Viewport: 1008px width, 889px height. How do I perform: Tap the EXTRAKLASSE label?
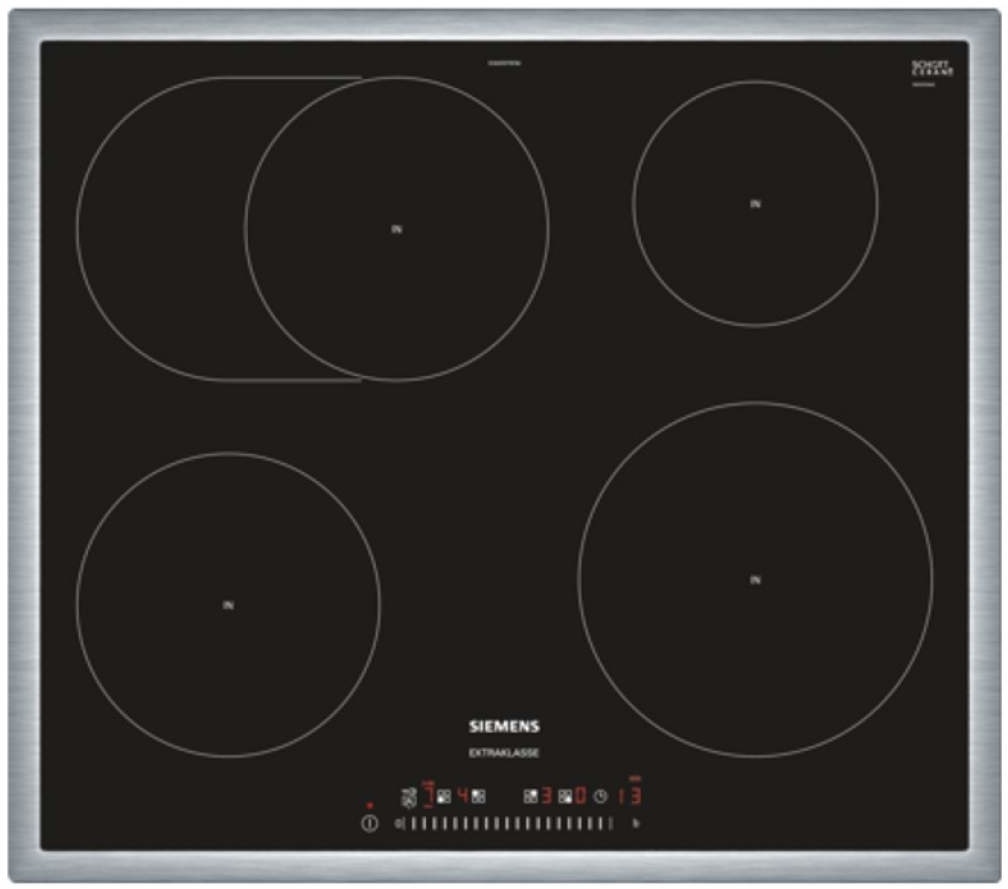coord(504,753)
